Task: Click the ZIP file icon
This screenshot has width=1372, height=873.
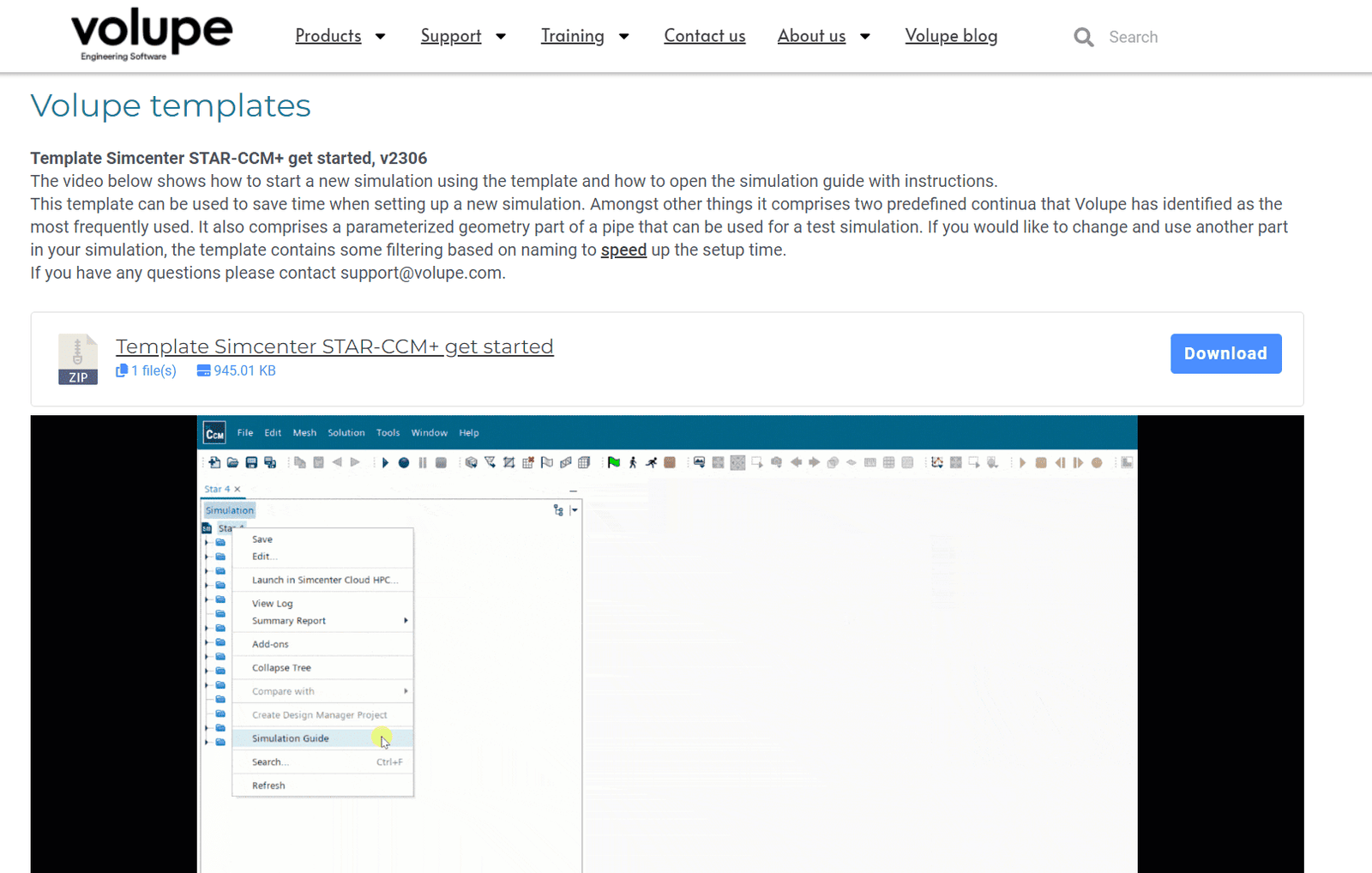Action: [78, 359]
